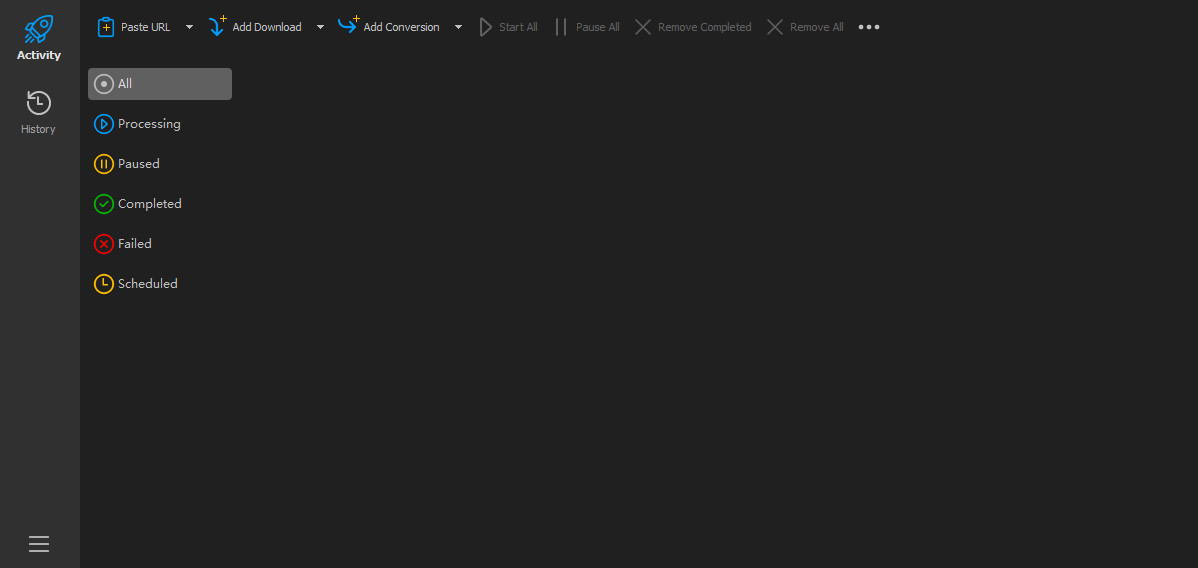Click the Add Conversion icon

[x=348, y=25]
